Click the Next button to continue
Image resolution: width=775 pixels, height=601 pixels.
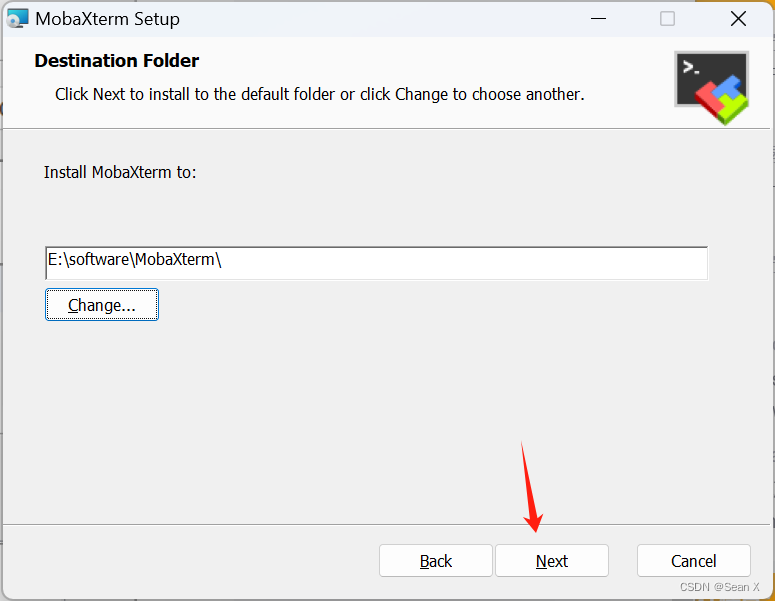click(x=552, y=560)
